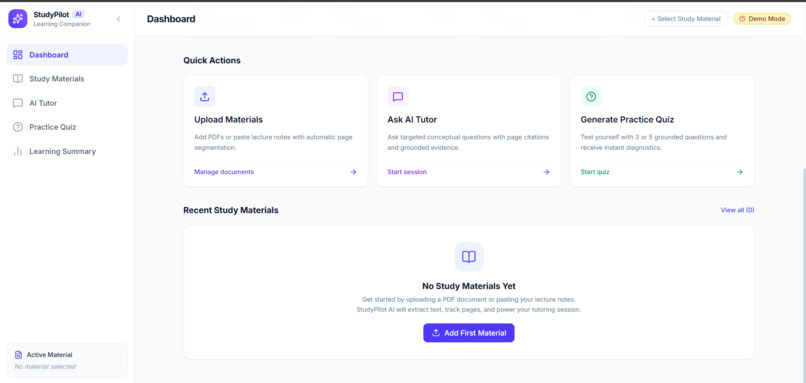Open Practice Quiz in the sidebar
The width and height of the screenshot is (806, 383).
pyautogui.click(x=67, y=127)
